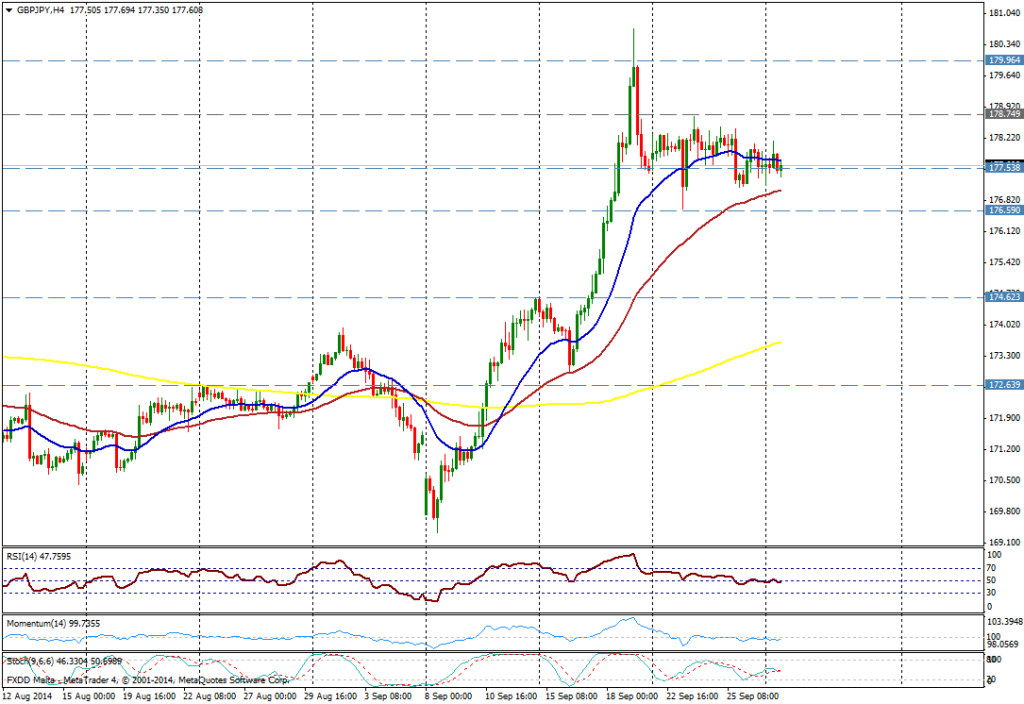
Task: Select the 179.964 price level label
Action: coord(1004,60)
